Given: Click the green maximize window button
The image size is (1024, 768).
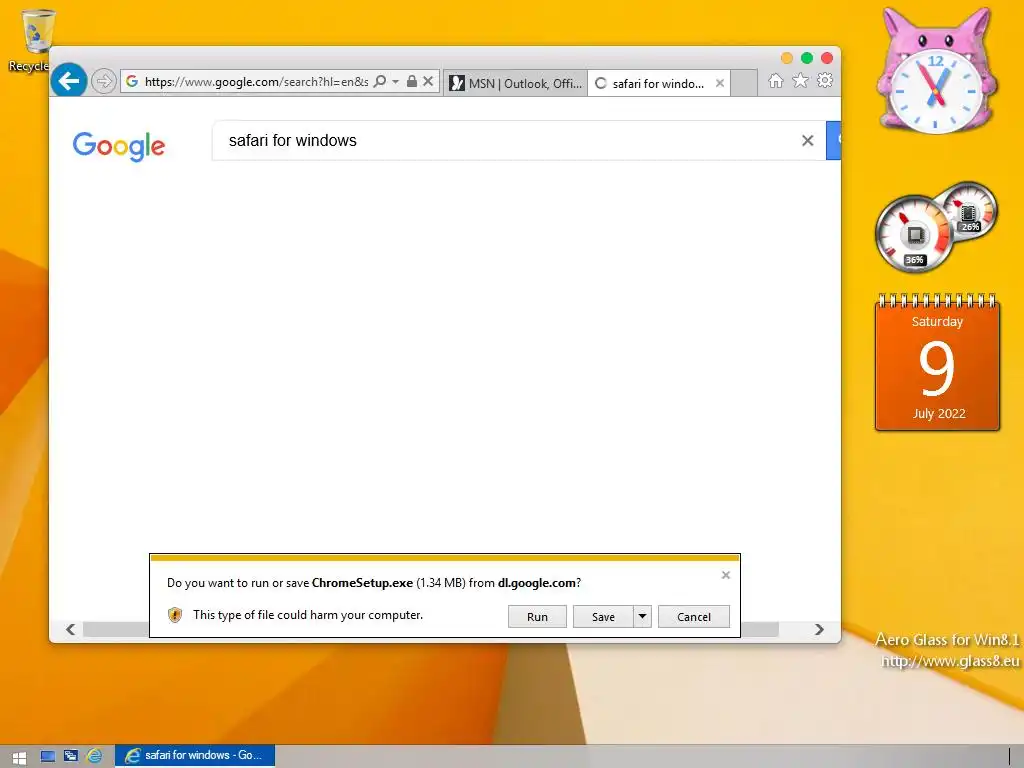Looking at the screenshot, I should pos(807,58).
